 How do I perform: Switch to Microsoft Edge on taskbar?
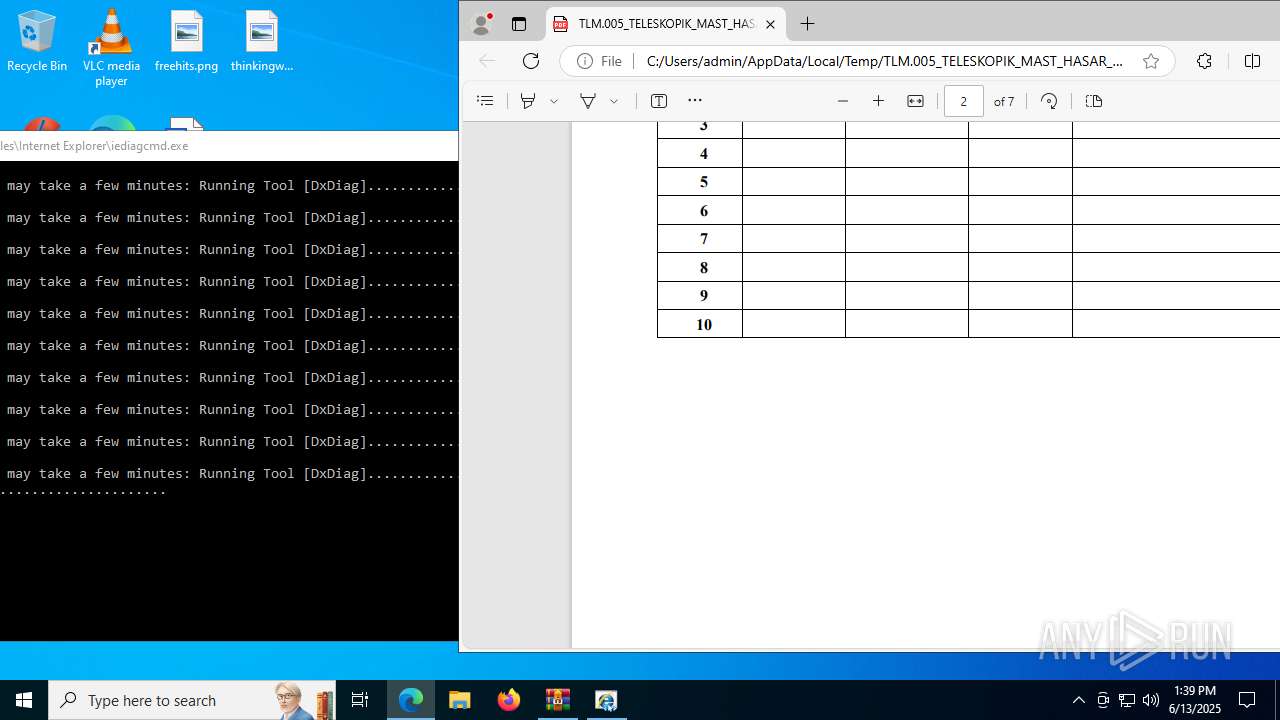pyautogui.click(x=411, y=700)
